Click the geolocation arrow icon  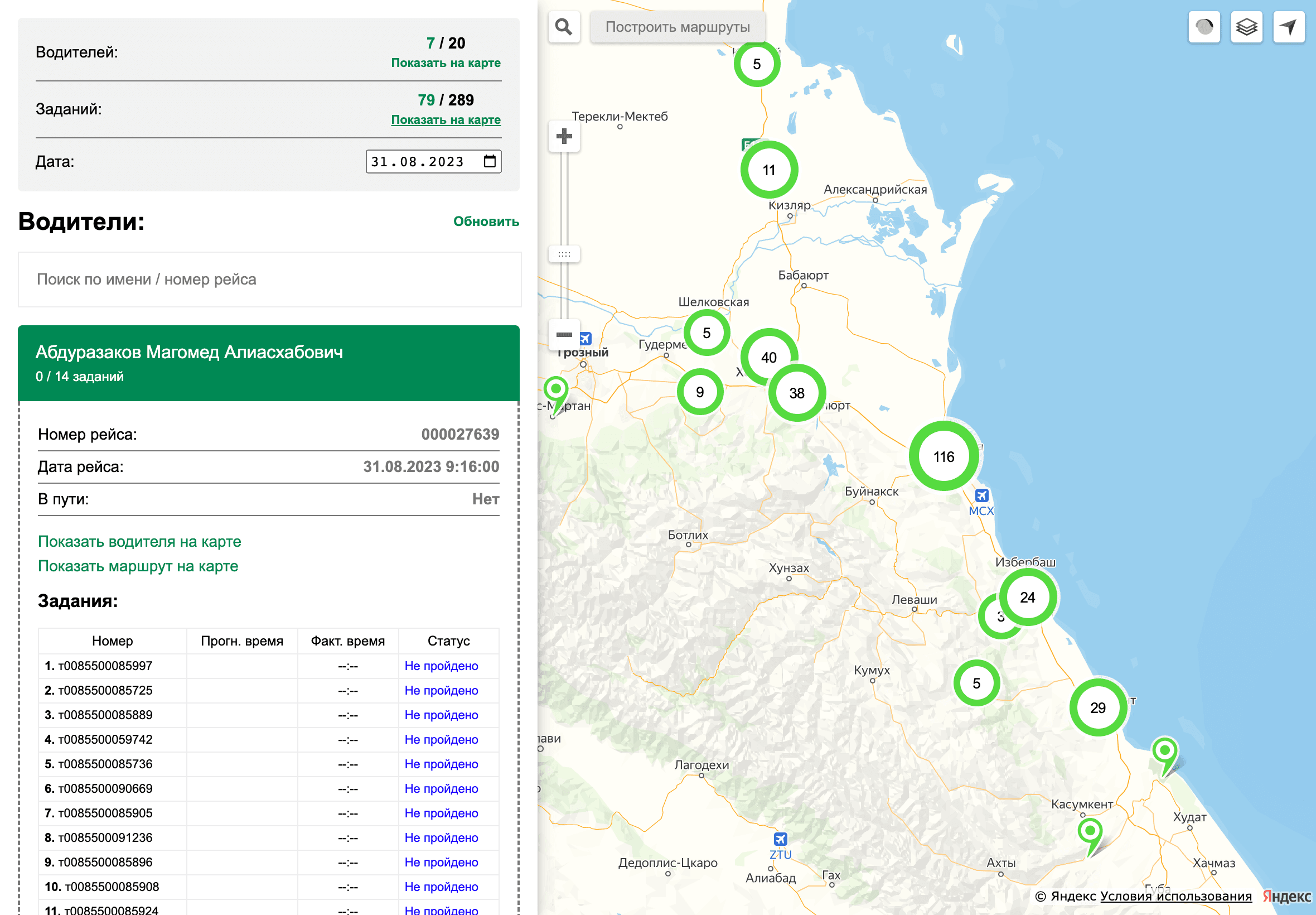[x=1289, y=26]
